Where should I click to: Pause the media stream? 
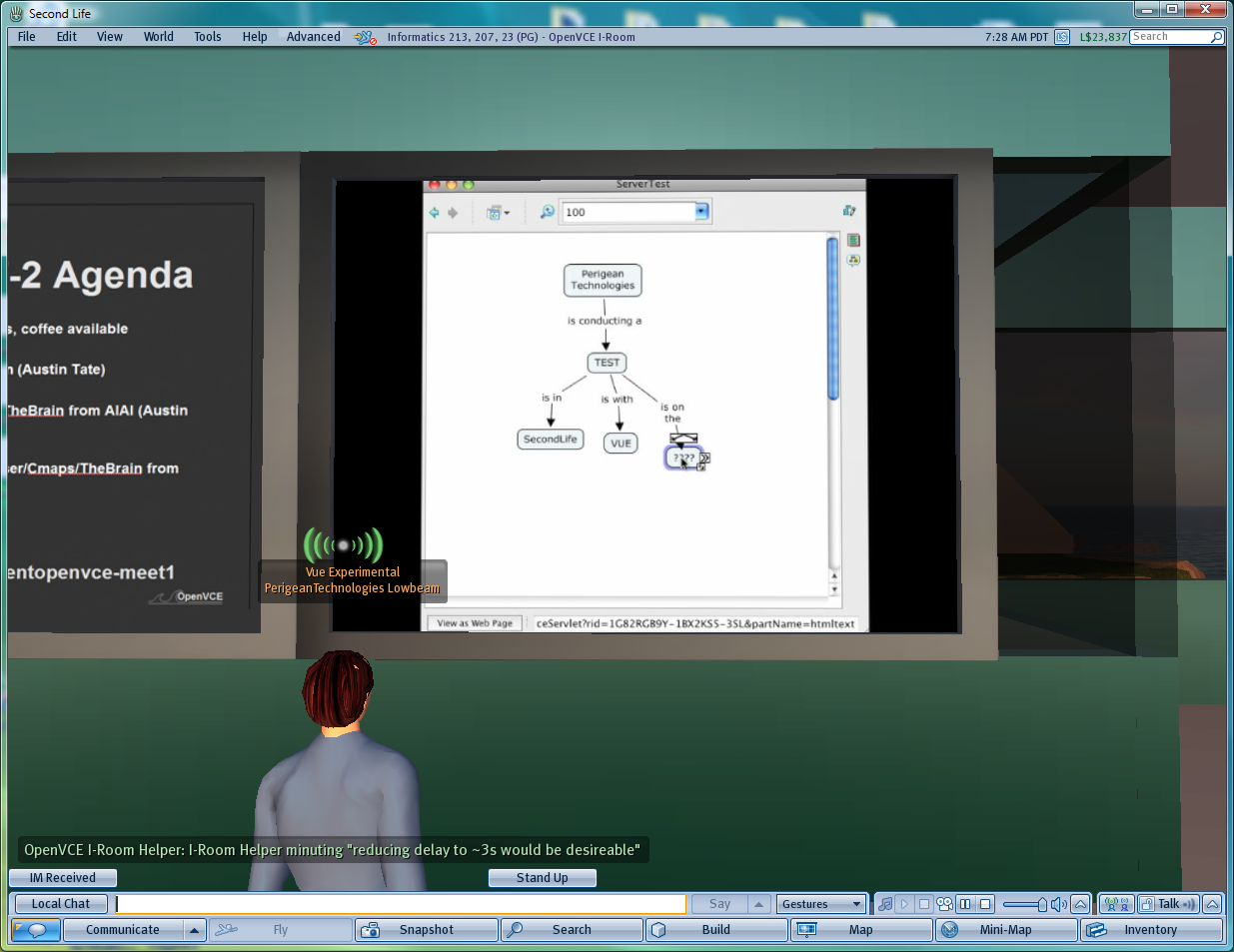tap(965, 904)
